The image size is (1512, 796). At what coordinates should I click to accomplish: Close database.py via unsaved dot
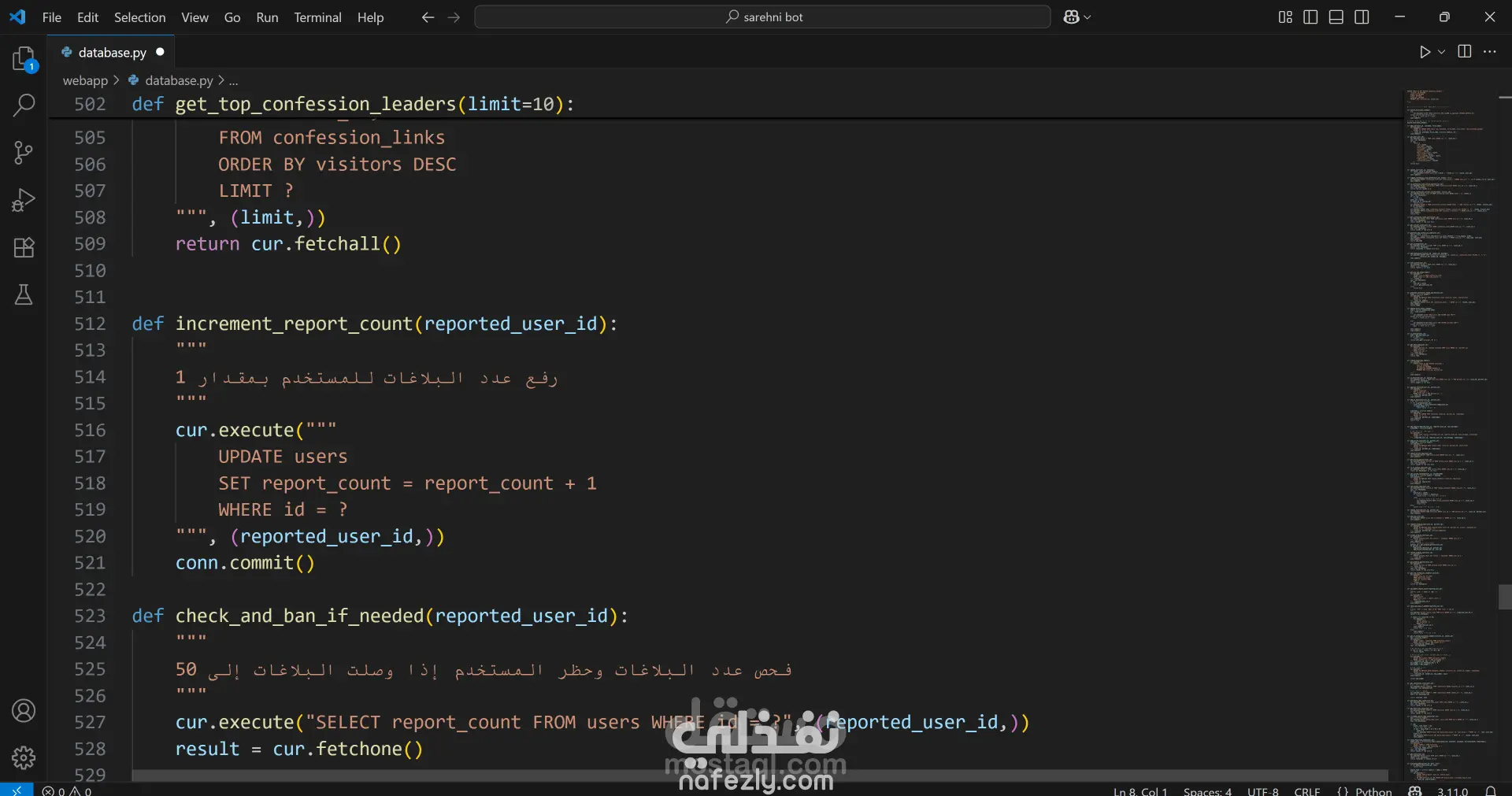[x=160, y=52]
